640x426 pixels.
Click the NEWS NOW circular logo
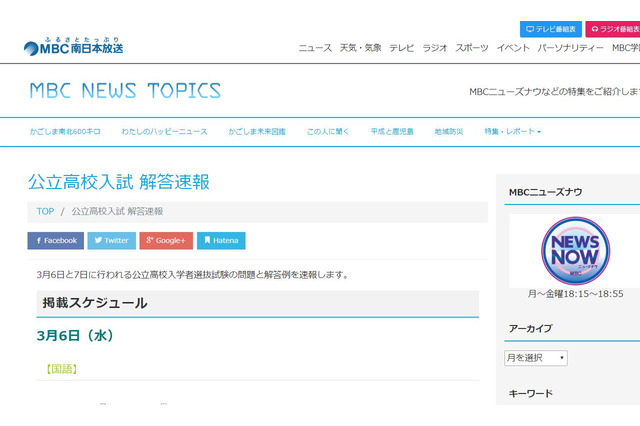575,251
